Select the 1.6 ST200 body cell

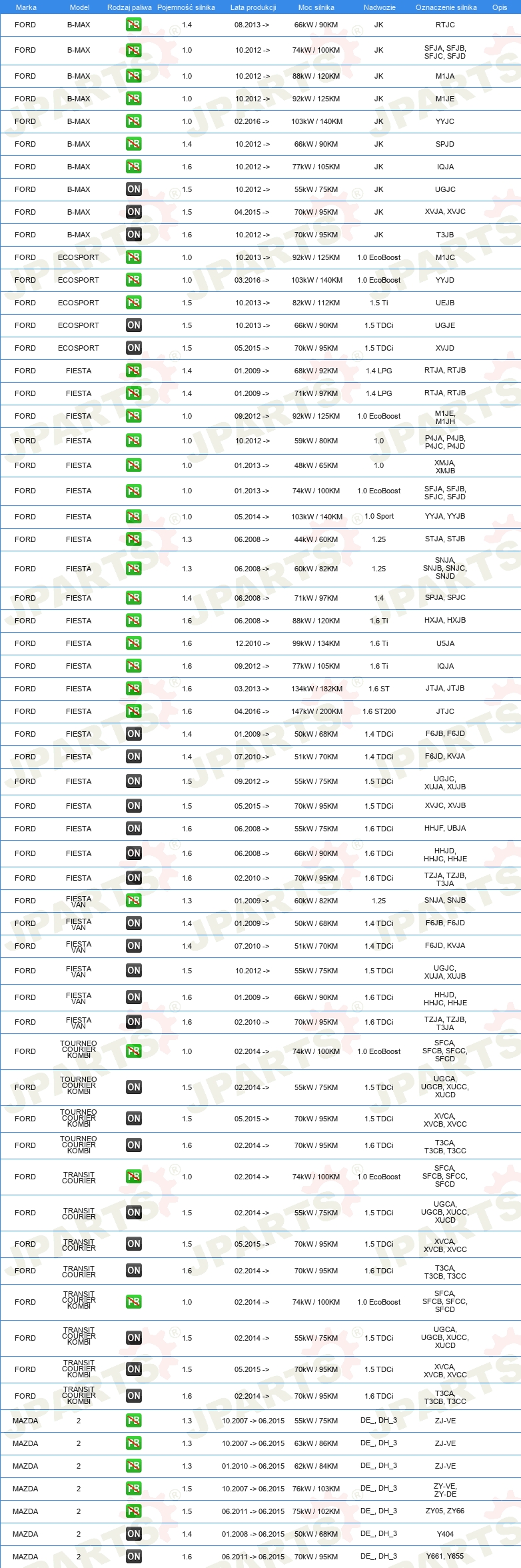point(379,711)
